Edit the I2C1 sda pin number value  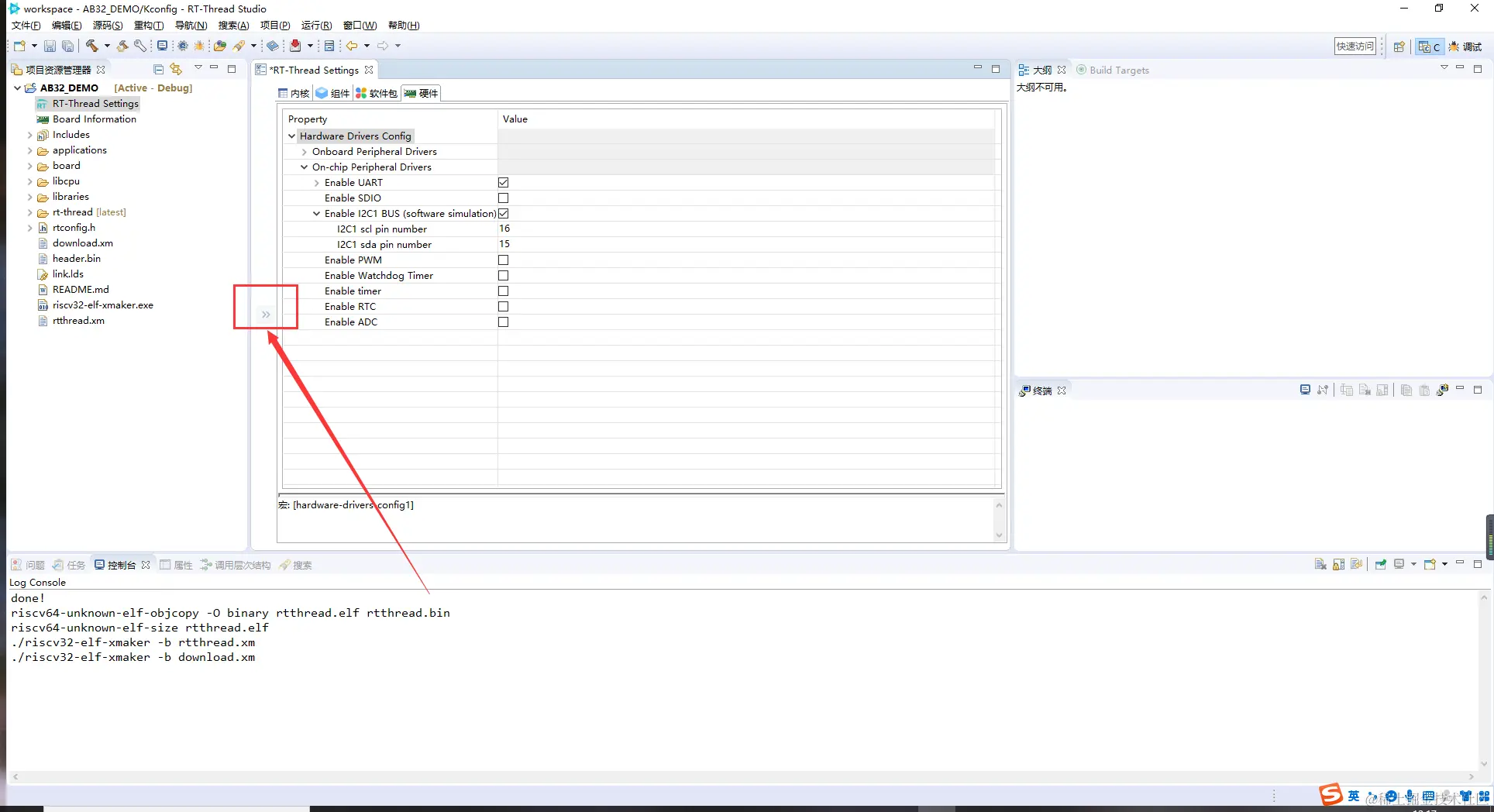click(747, 244)
